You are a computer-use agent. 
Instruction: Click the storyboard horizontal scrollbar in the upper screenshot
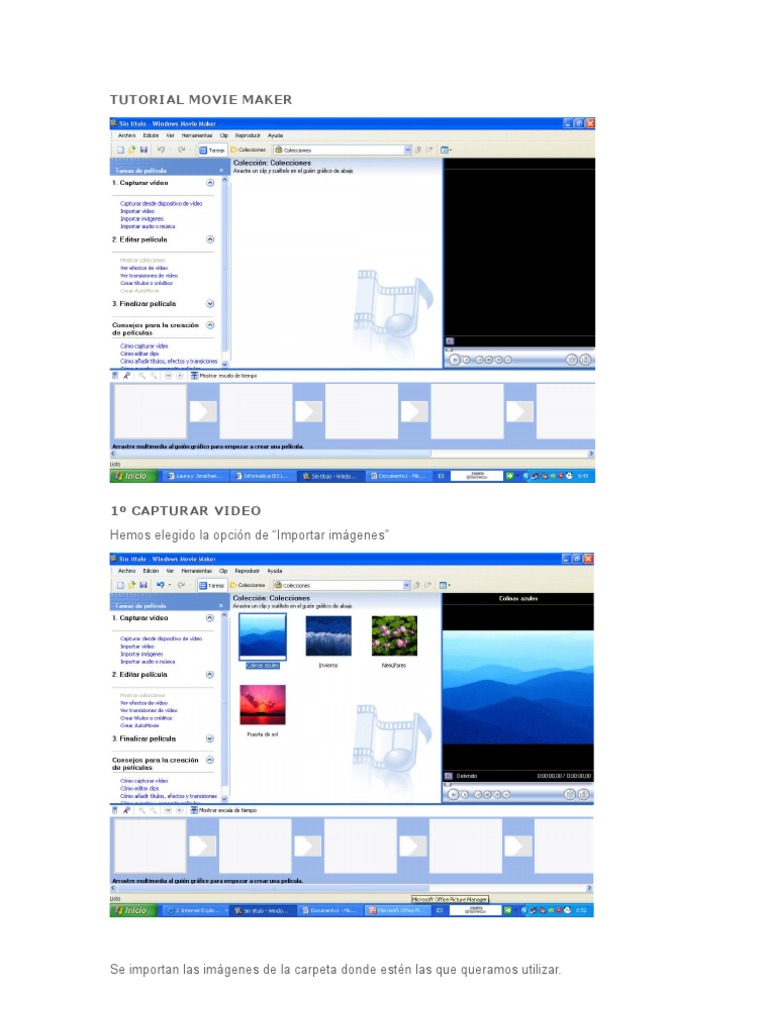pos(353,453)
